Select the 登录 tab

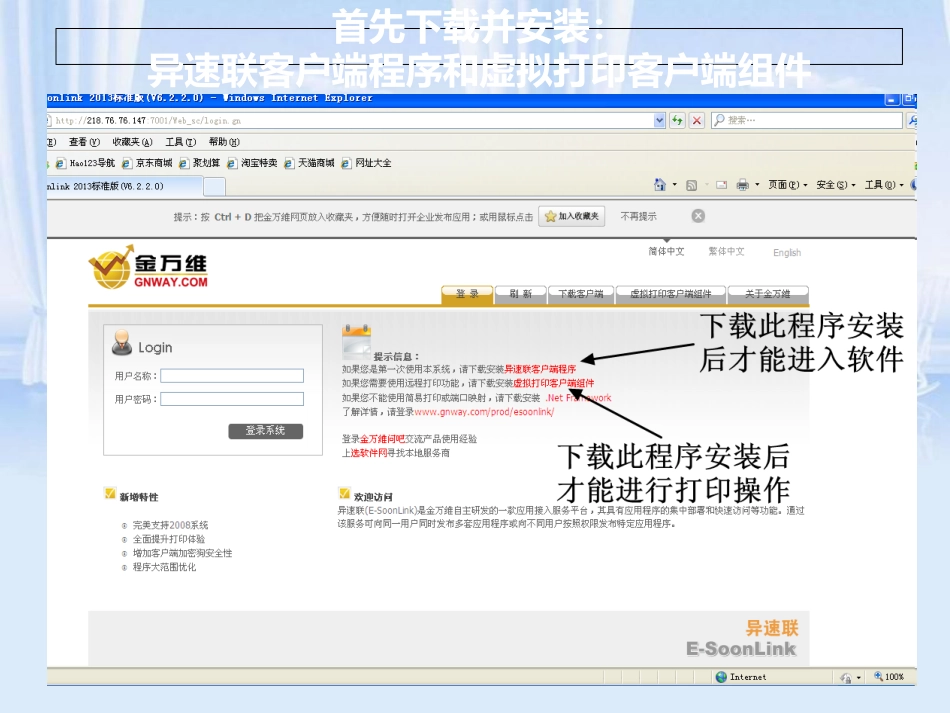[467, 294]
